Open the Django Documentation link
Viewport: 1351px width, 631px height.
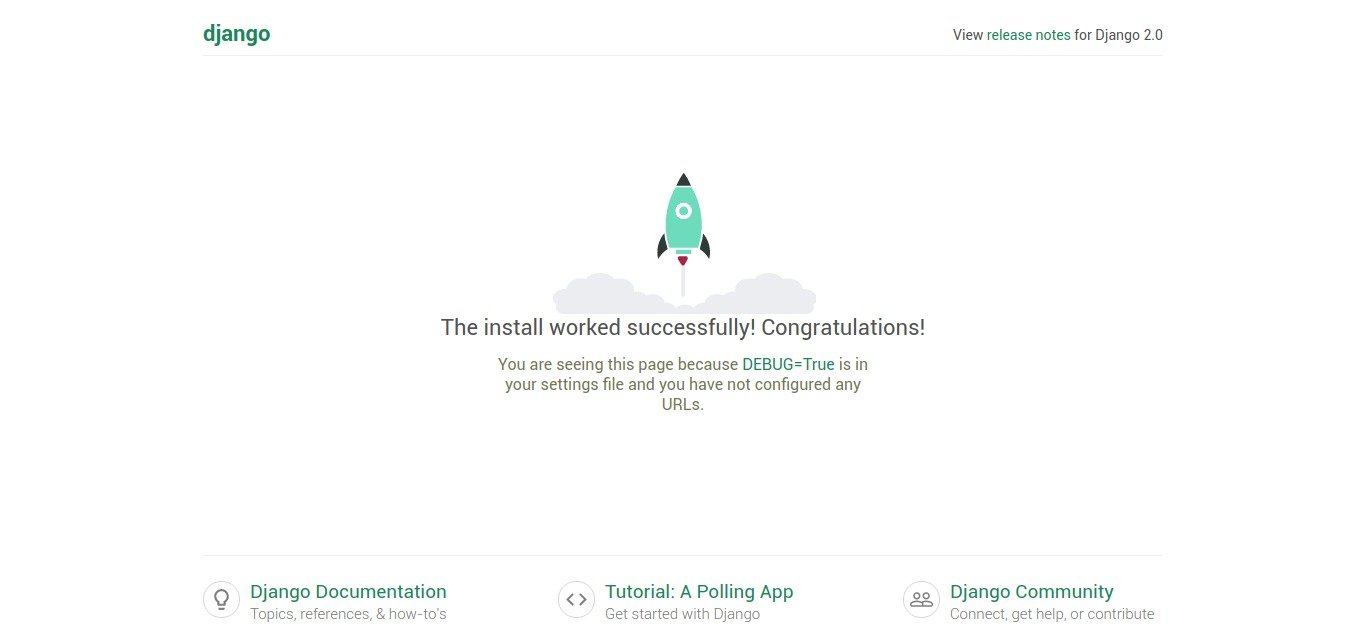[348, 592]
